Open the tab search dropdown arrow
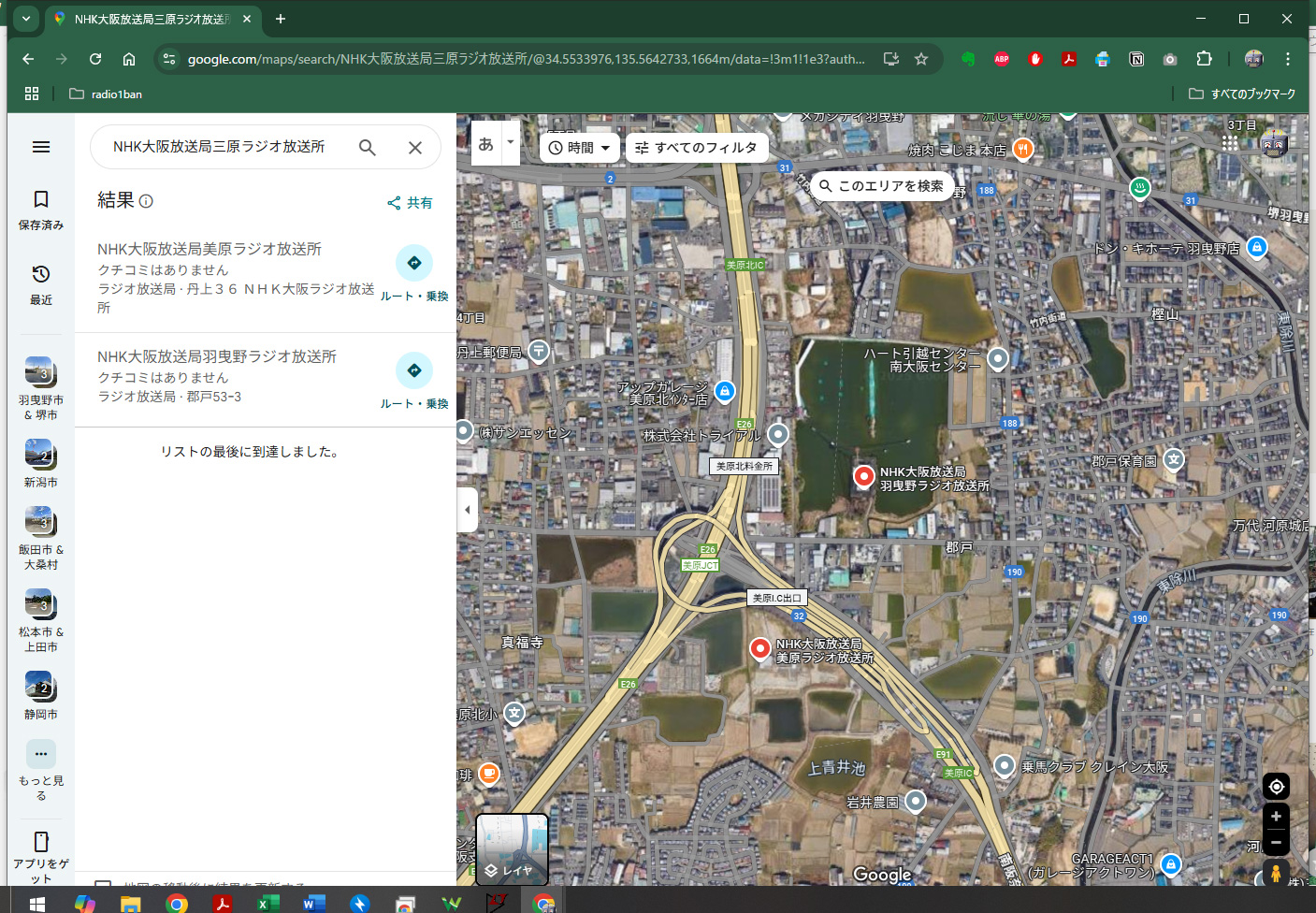 click(x=26, y=18)
